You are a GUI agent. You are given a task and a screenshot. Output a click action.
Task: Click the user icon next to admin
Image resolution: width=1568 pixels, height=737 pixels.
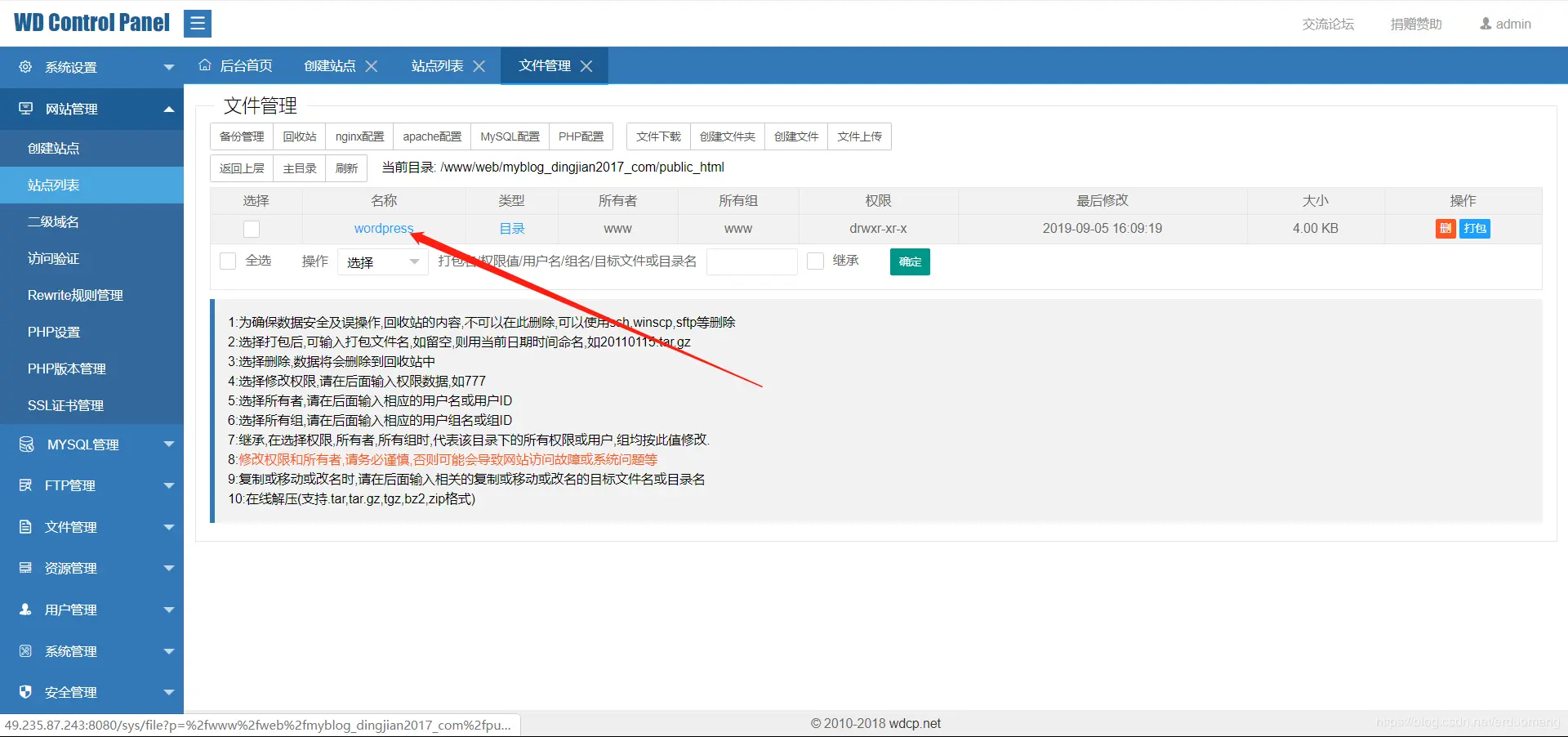[x=1486, y=24]
